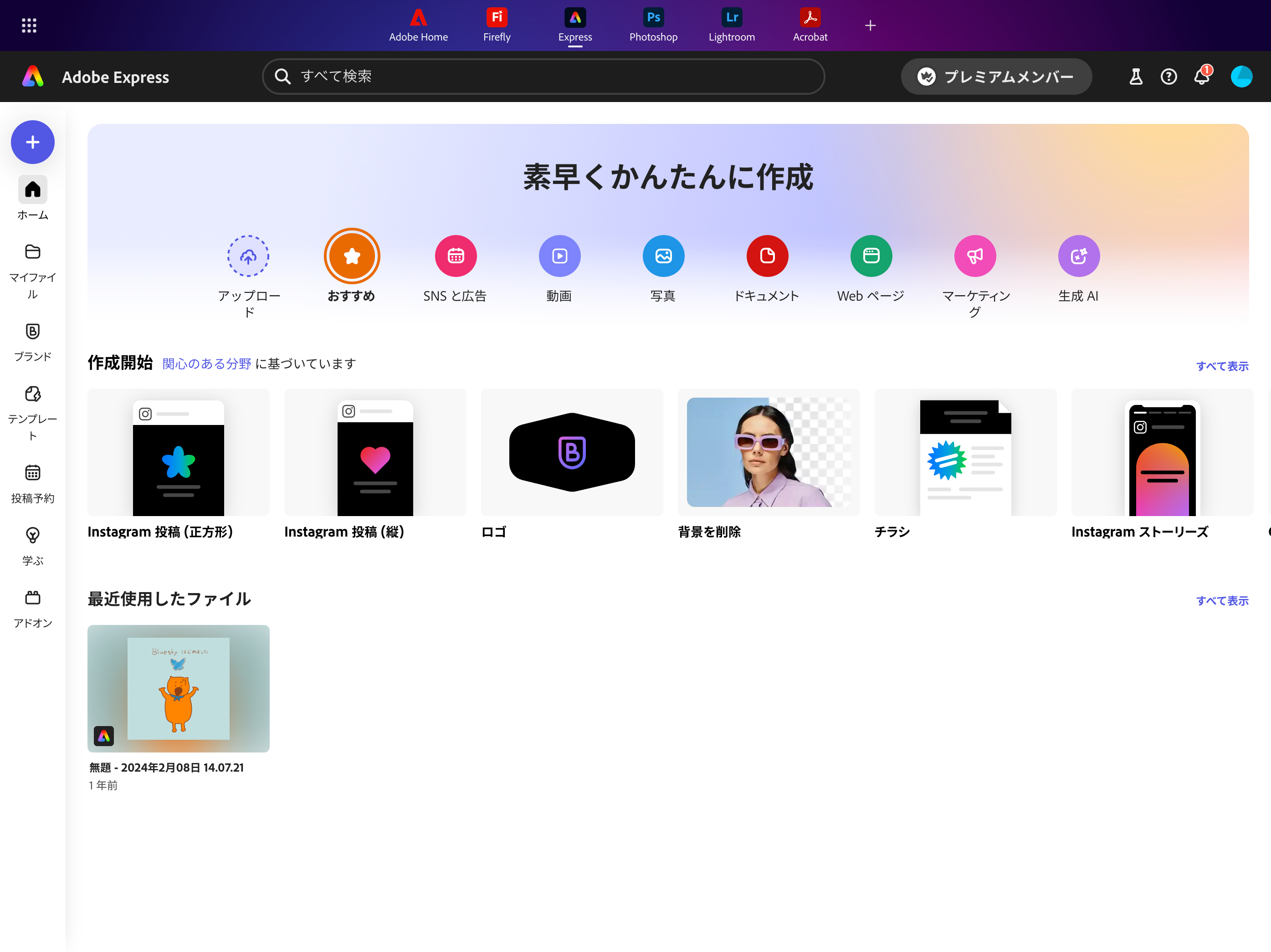Select the マーケティング category

[975, 256]
